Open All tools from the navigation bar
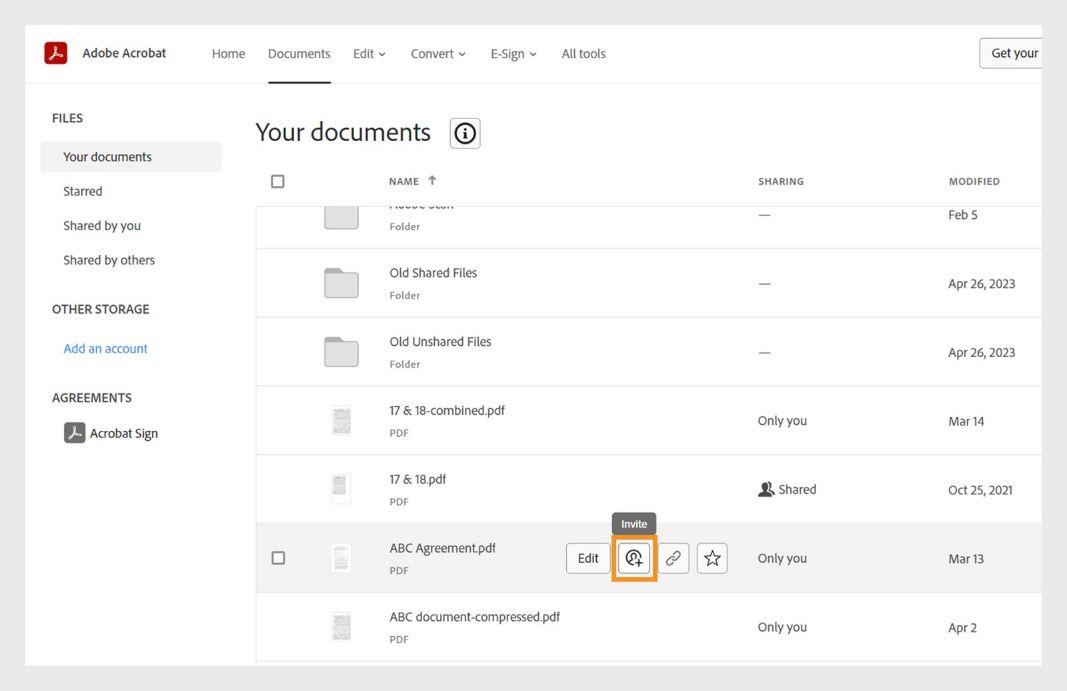 click(583, 53)
